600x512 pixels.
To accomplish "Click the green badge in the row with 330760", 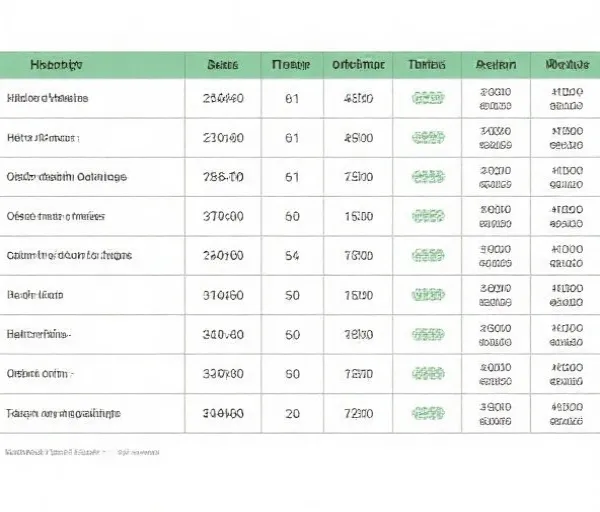I will (427, 374).
